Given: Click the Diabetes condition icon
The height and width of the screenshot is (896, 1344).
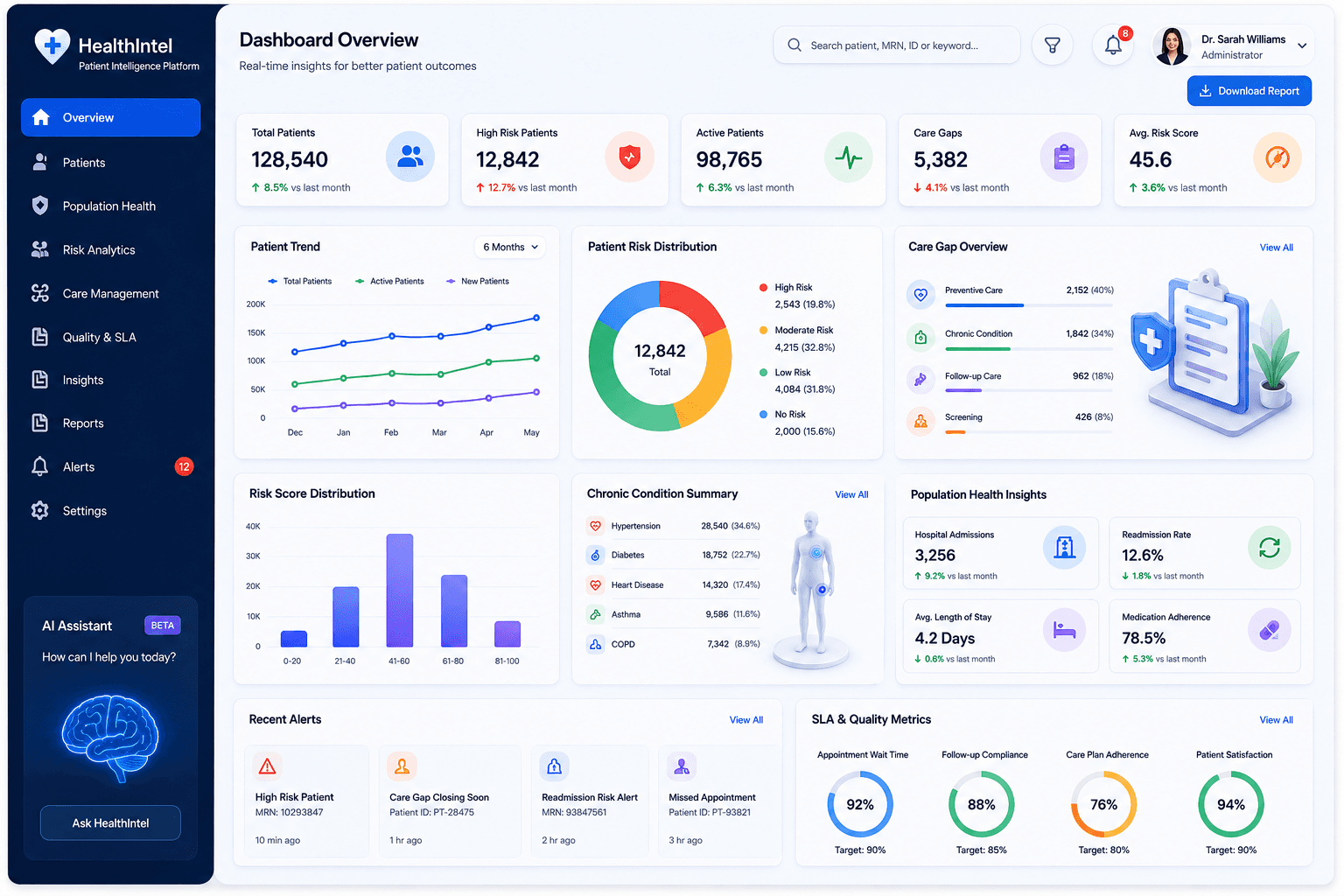Looking at the screenshot, I should 596,556.
